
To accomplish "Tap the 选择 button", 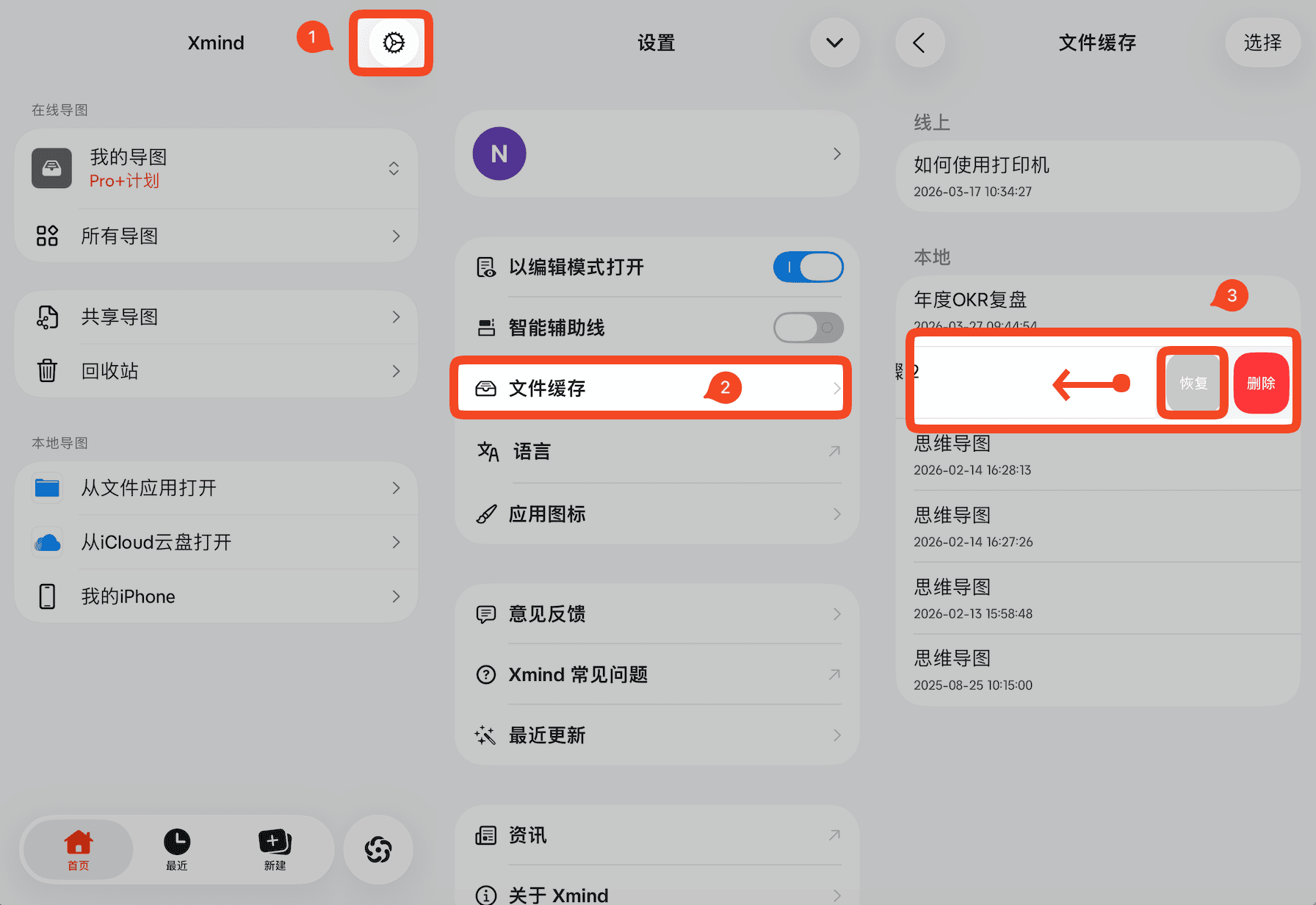I will [1262, 43].
